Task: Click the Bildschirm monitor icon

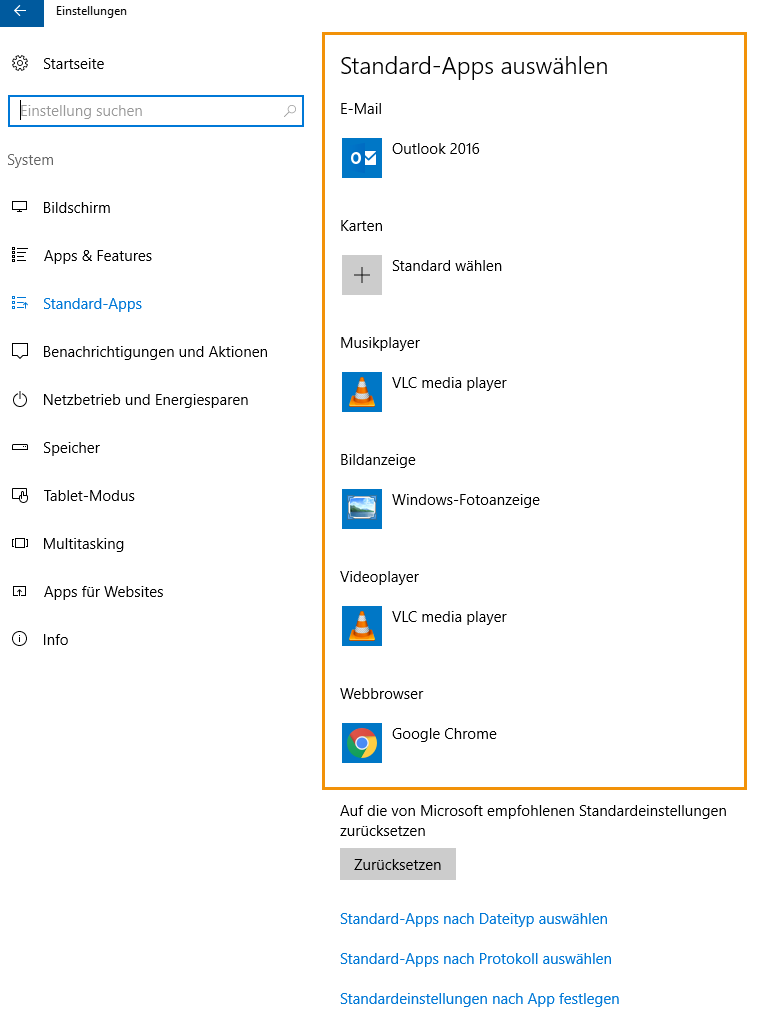Action: coord(20,208)
